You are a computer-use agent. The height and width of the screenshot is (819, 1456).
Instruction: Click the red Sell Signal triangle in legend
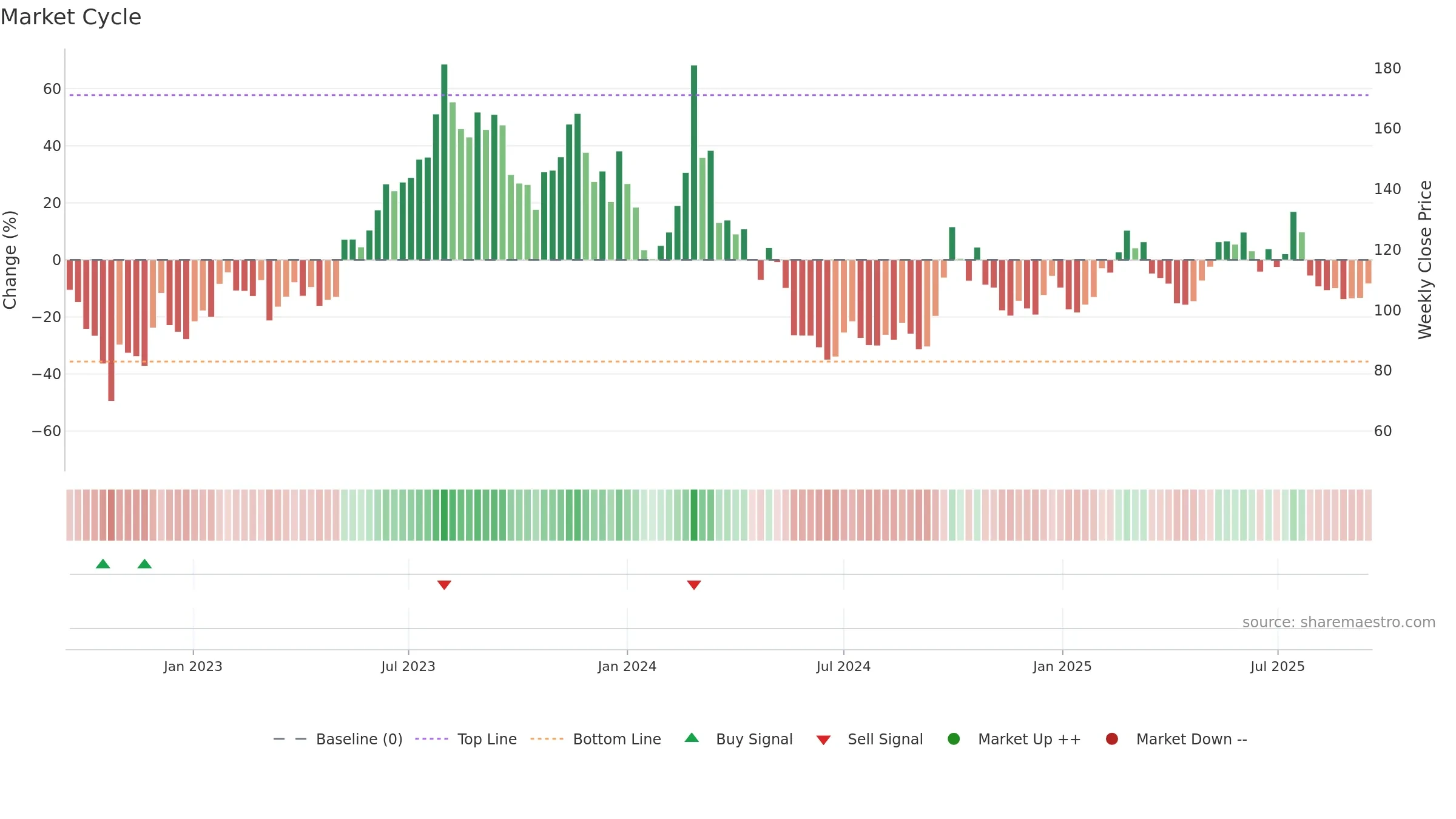click(823, 740)
